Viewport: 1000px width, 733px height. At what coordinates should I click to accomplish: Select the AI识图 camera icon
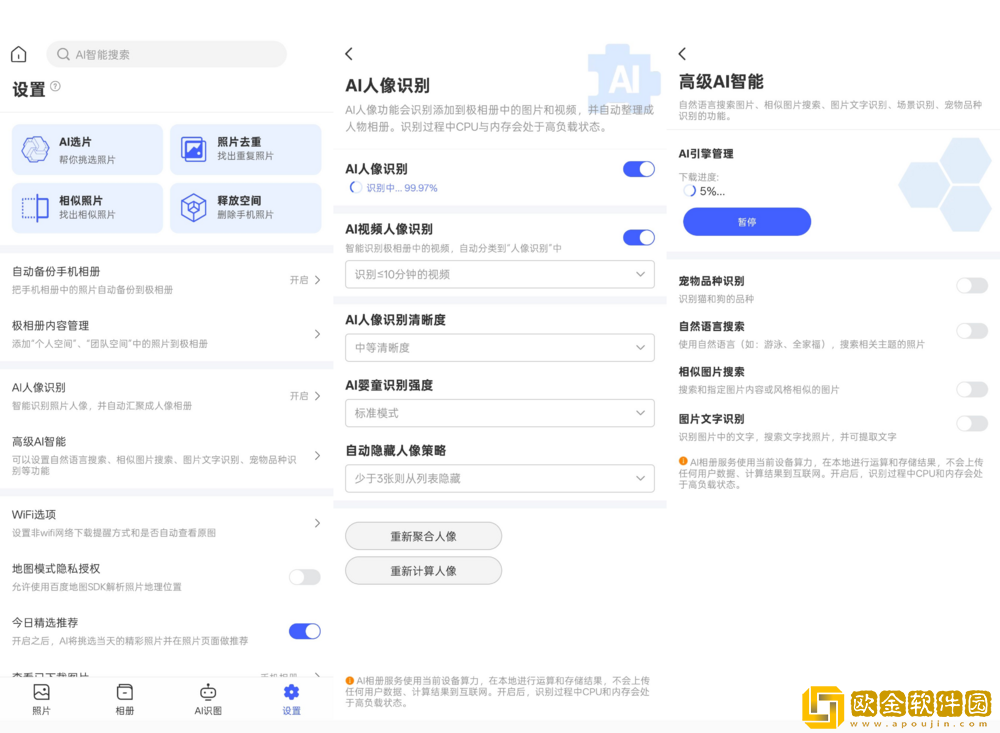[208, 691]
